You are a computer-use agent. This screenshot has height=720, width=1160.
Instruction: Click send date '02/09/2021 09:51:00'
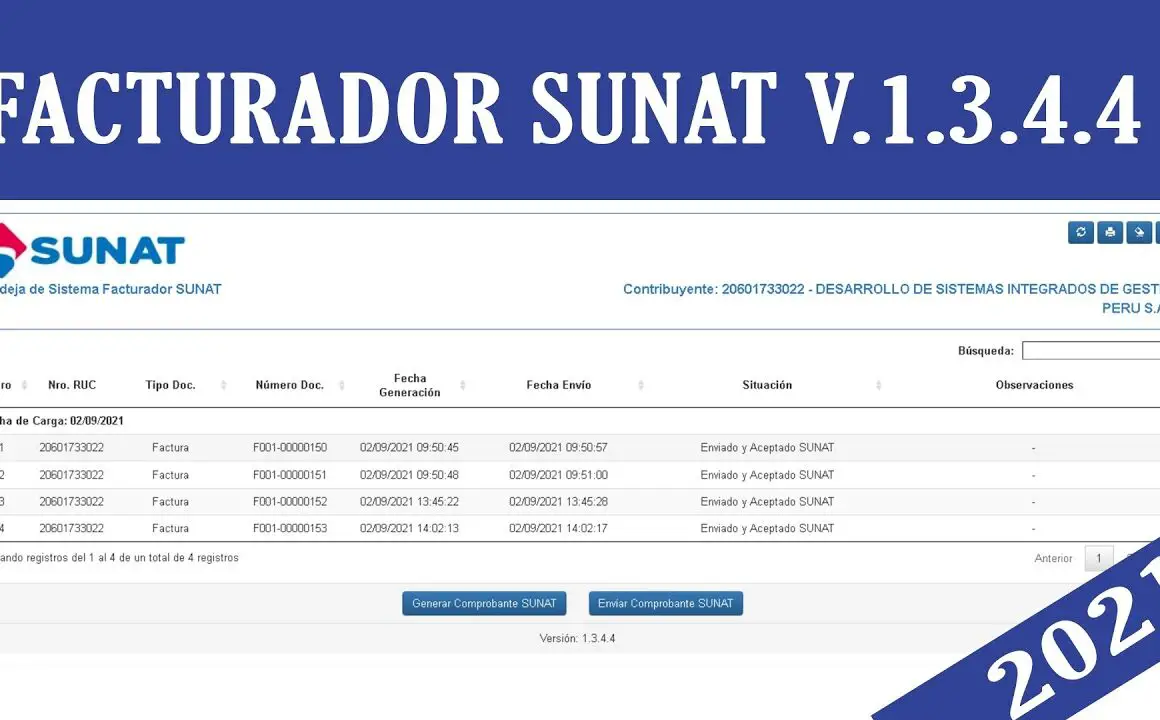pos(559,475)
